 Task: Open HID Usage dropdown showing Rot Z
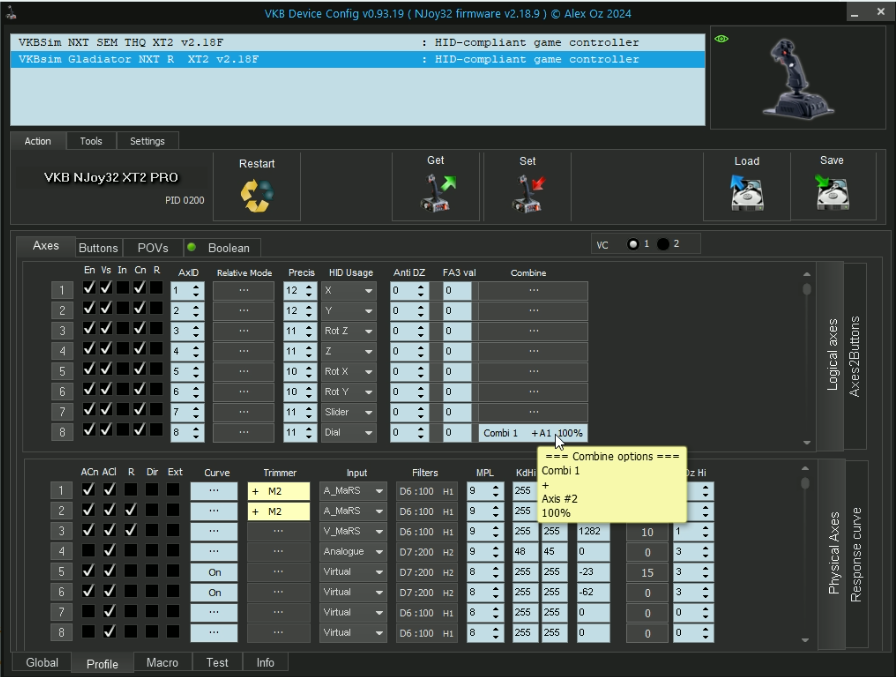pos(349,331)
